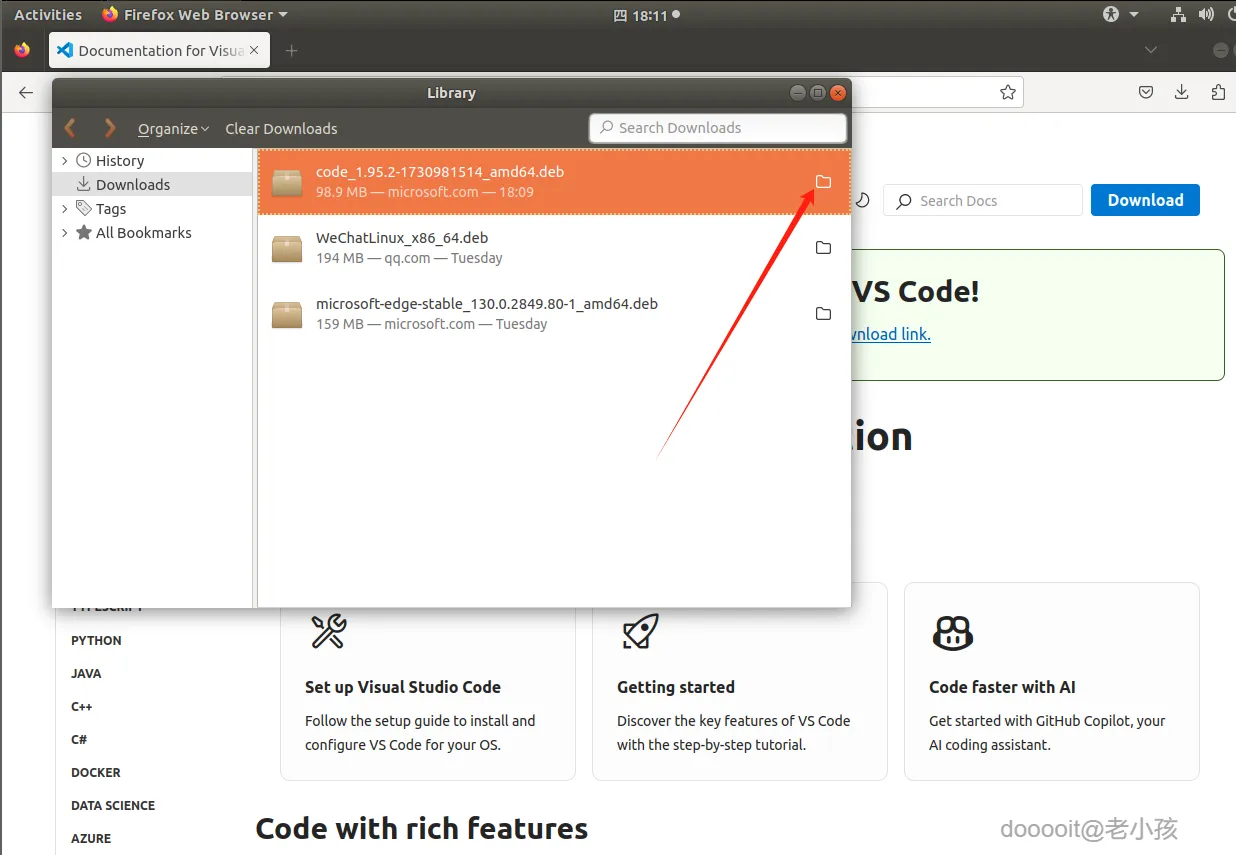1236x855 pixels.
Task: Click the volume icon in top bar
Action: pyautogui.click(x=1206, y=14)
